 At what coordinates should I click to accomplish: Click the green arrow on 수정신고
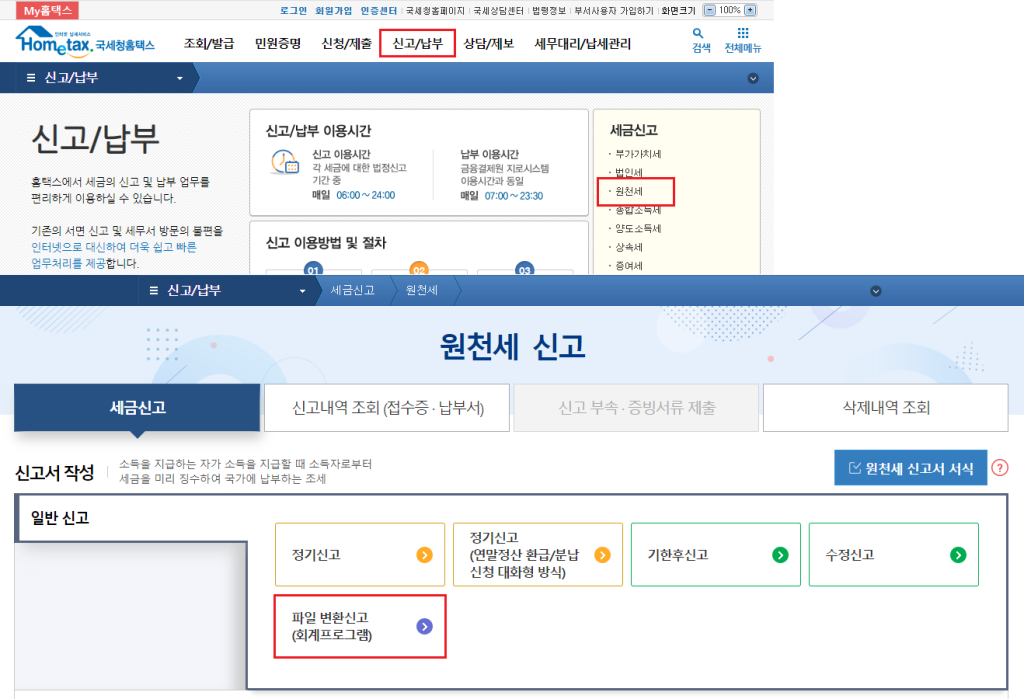[x=958, y=555]
